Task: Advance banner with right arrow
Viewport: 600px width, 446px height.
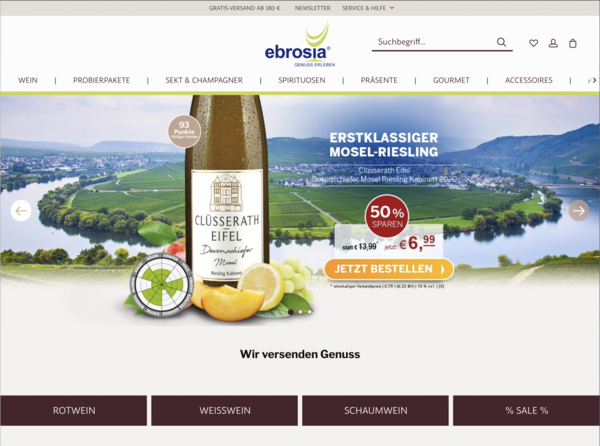Action: pos(579,210)
